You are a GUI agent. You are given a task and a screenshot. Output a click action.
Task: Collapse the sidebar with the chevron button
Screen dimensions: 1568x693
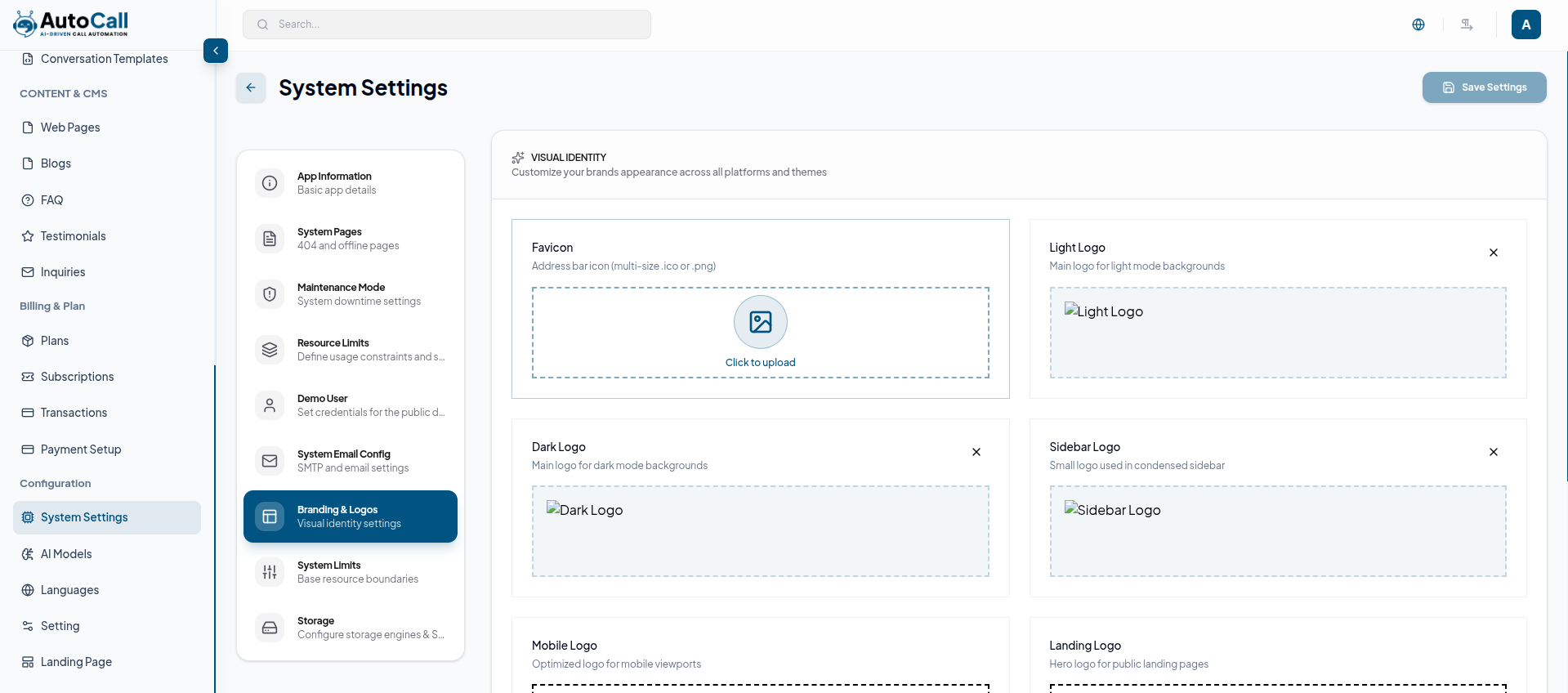(216, 51)
